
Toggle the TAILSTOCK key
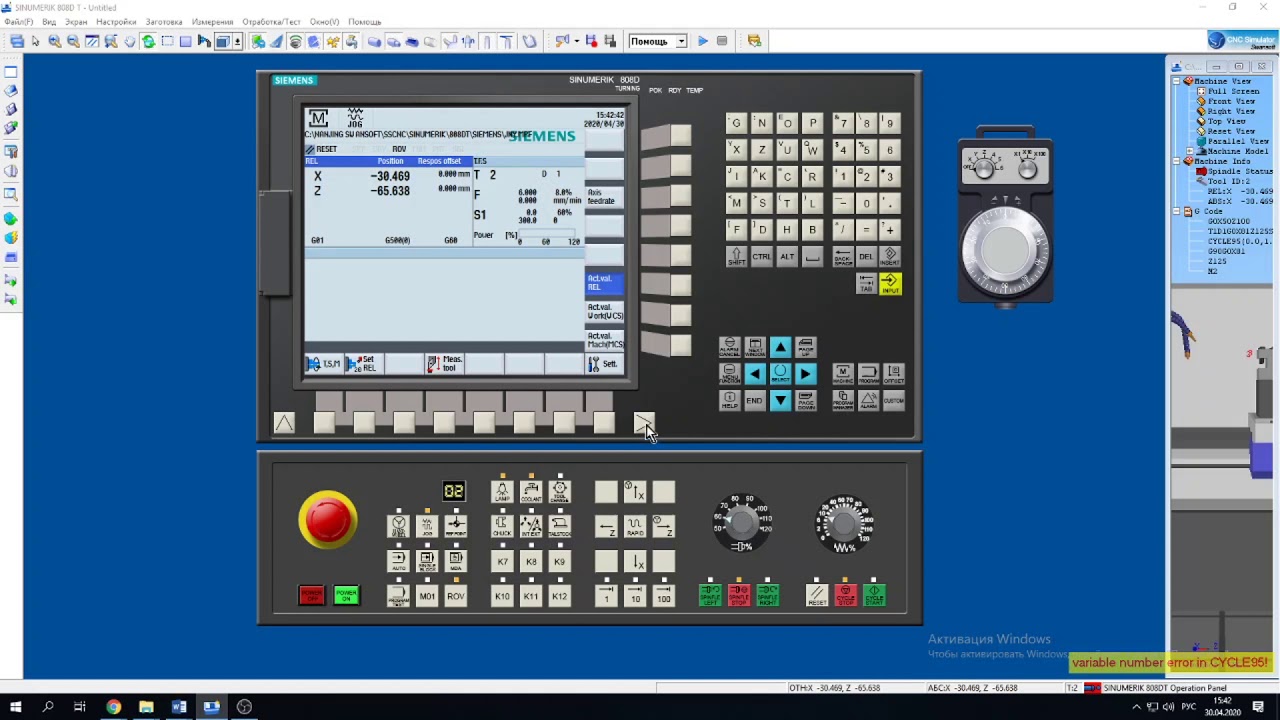tap(559, 525)
